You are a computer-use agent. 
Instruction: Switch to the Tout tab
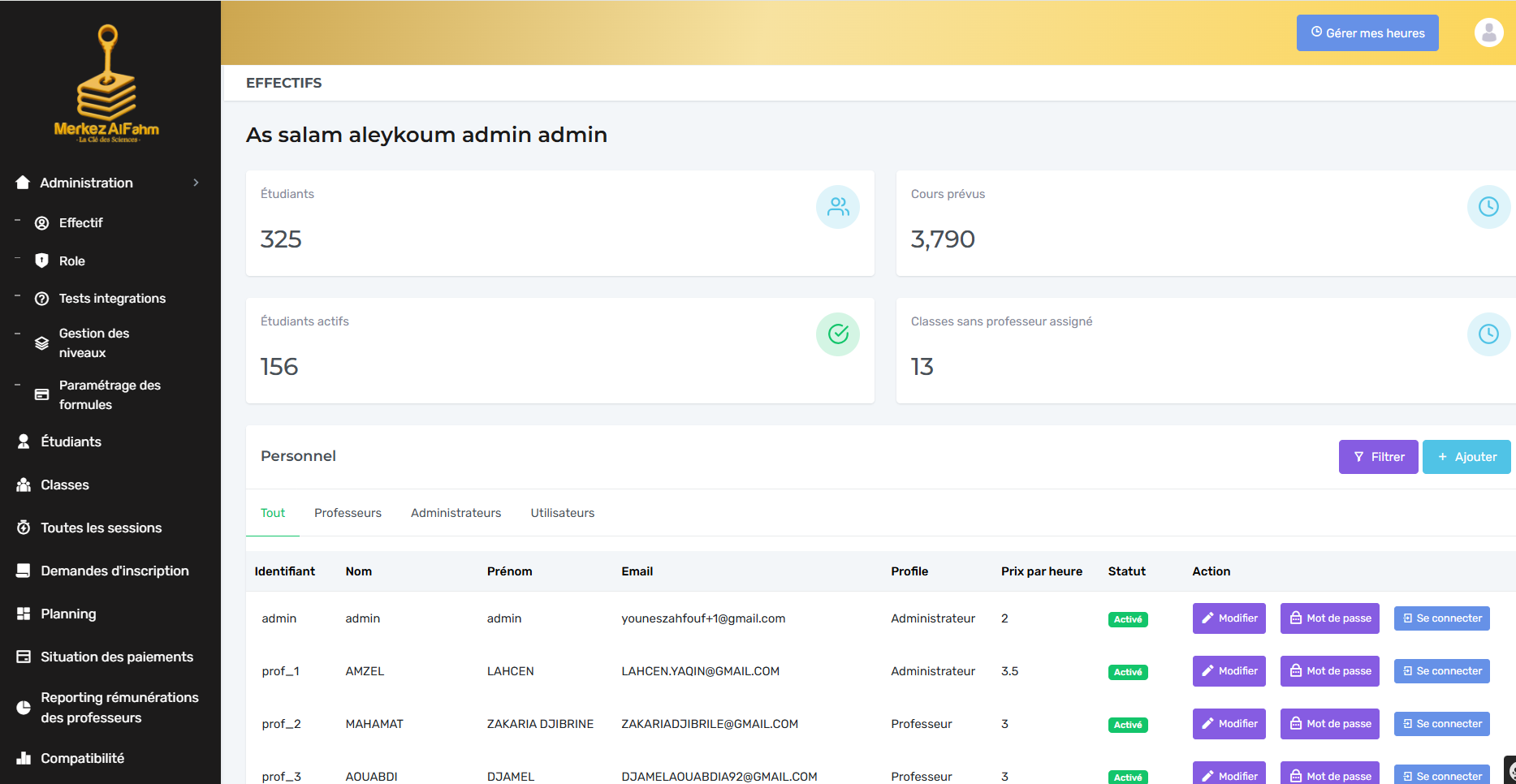pyautogui.click(x=273, y=513)
